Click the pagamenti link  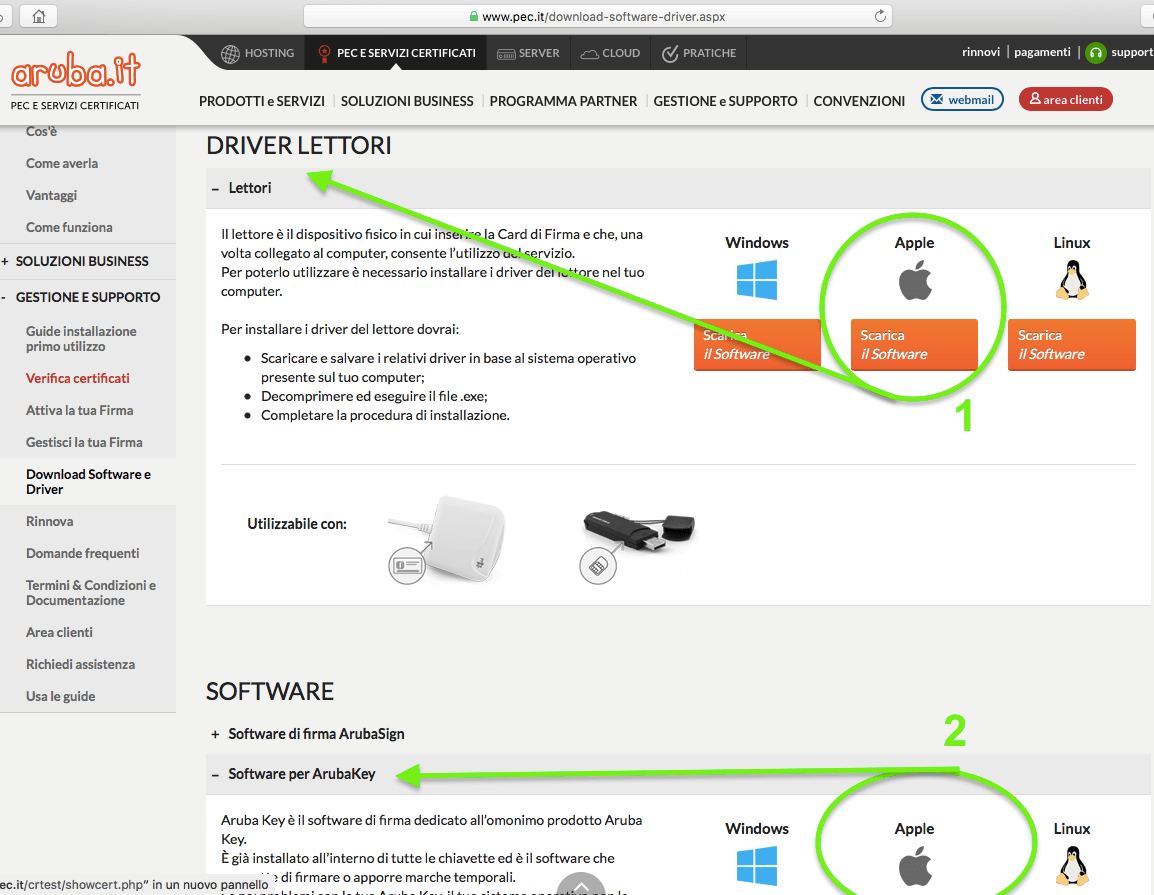1042,52
